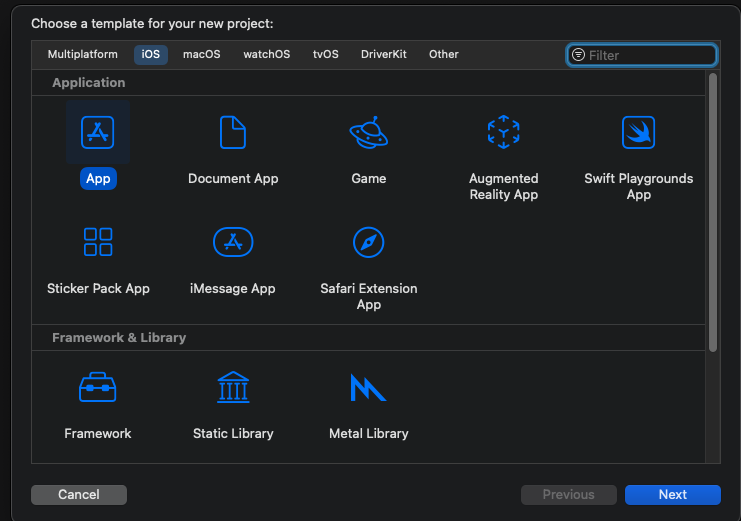Image resolution: width=741 pixels, height=521 pixels.
Task: Click the Cancel button
Action: 79,495
